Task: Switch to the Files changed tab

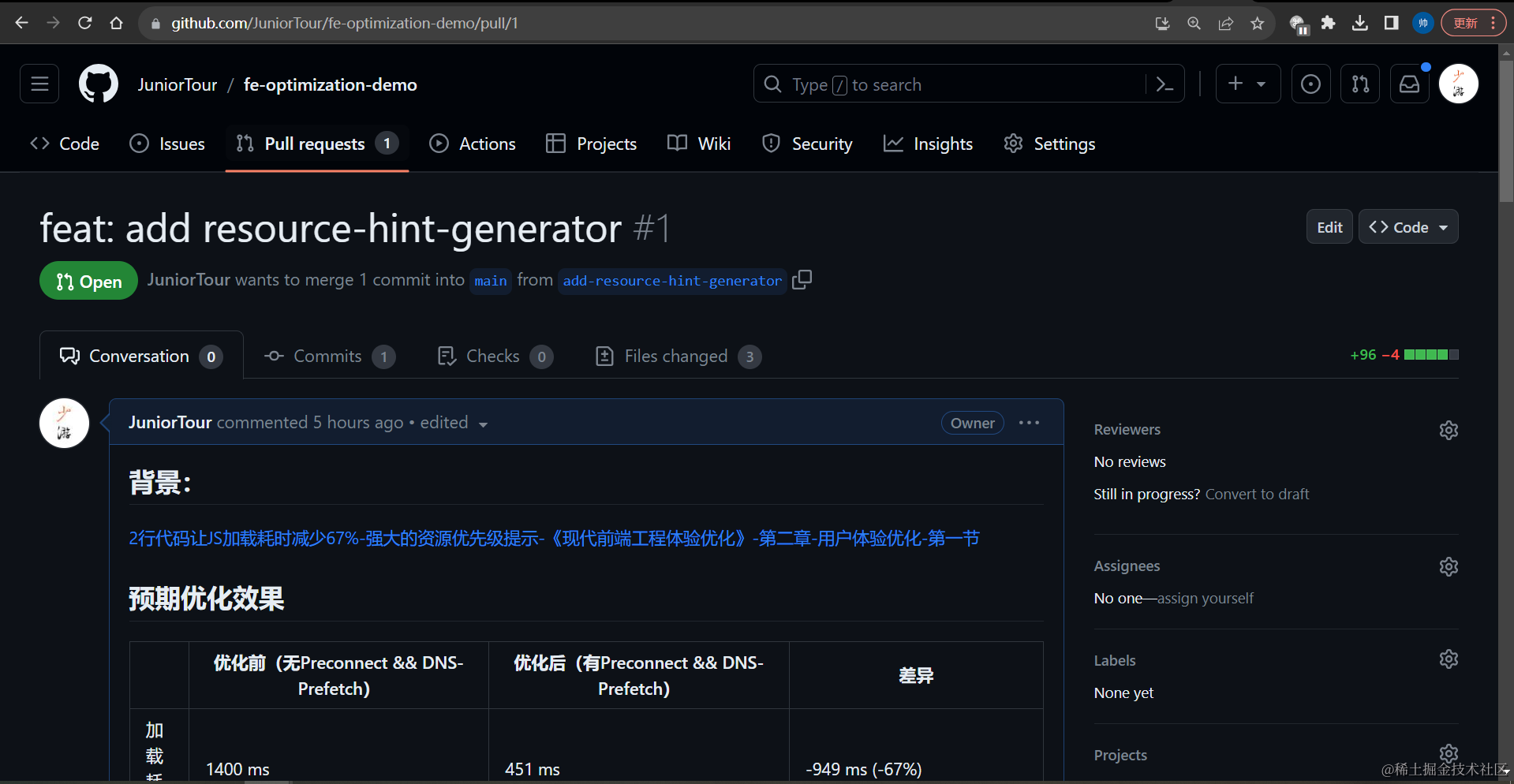Action: (x=677, y=357)
